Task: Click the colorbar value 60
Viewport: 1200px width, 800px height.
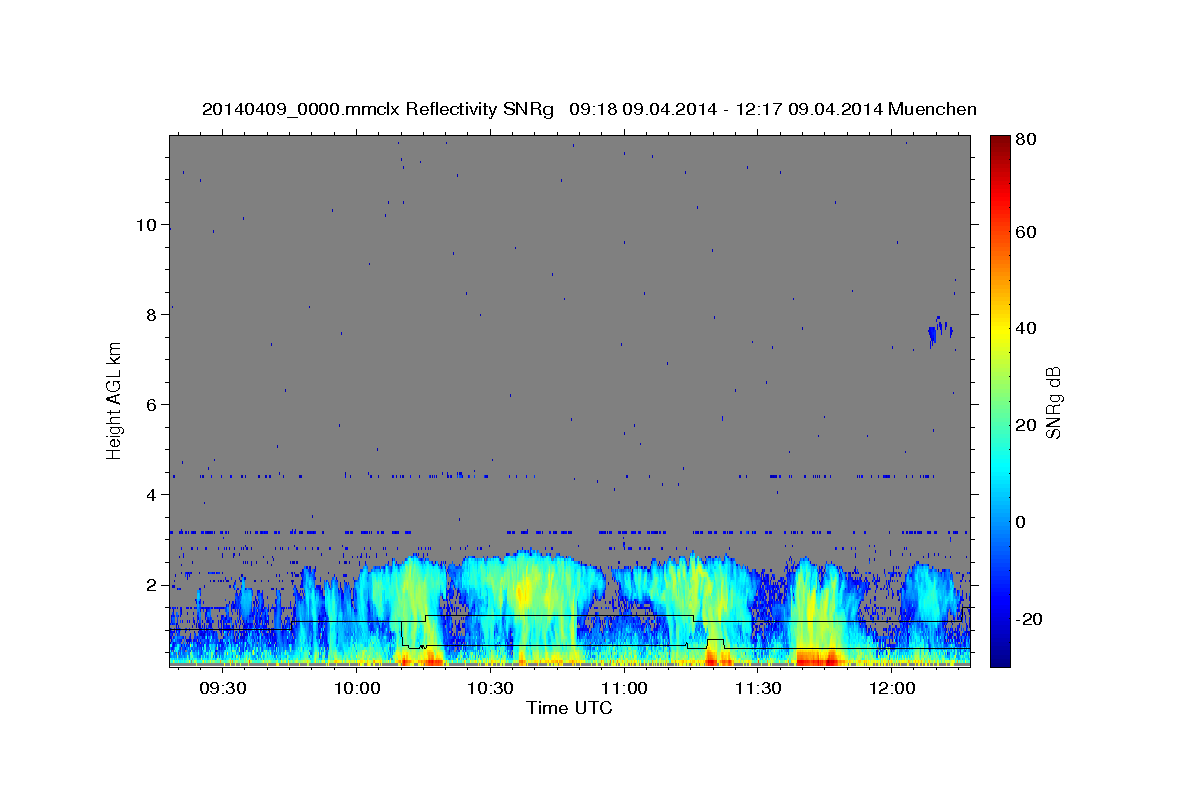Action: point(1026,232)
